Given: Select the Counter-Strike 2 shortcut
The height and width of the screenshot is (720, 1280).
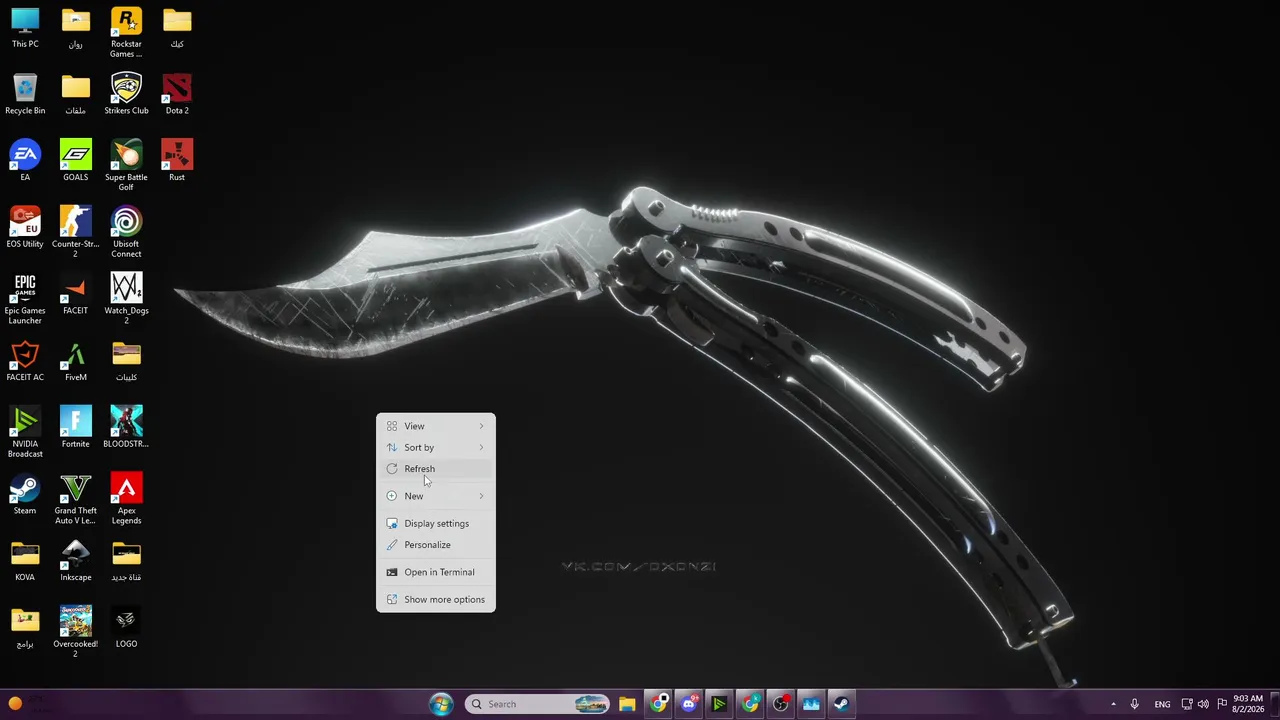Looking at the screenshot, I should (x=75, y=233).
